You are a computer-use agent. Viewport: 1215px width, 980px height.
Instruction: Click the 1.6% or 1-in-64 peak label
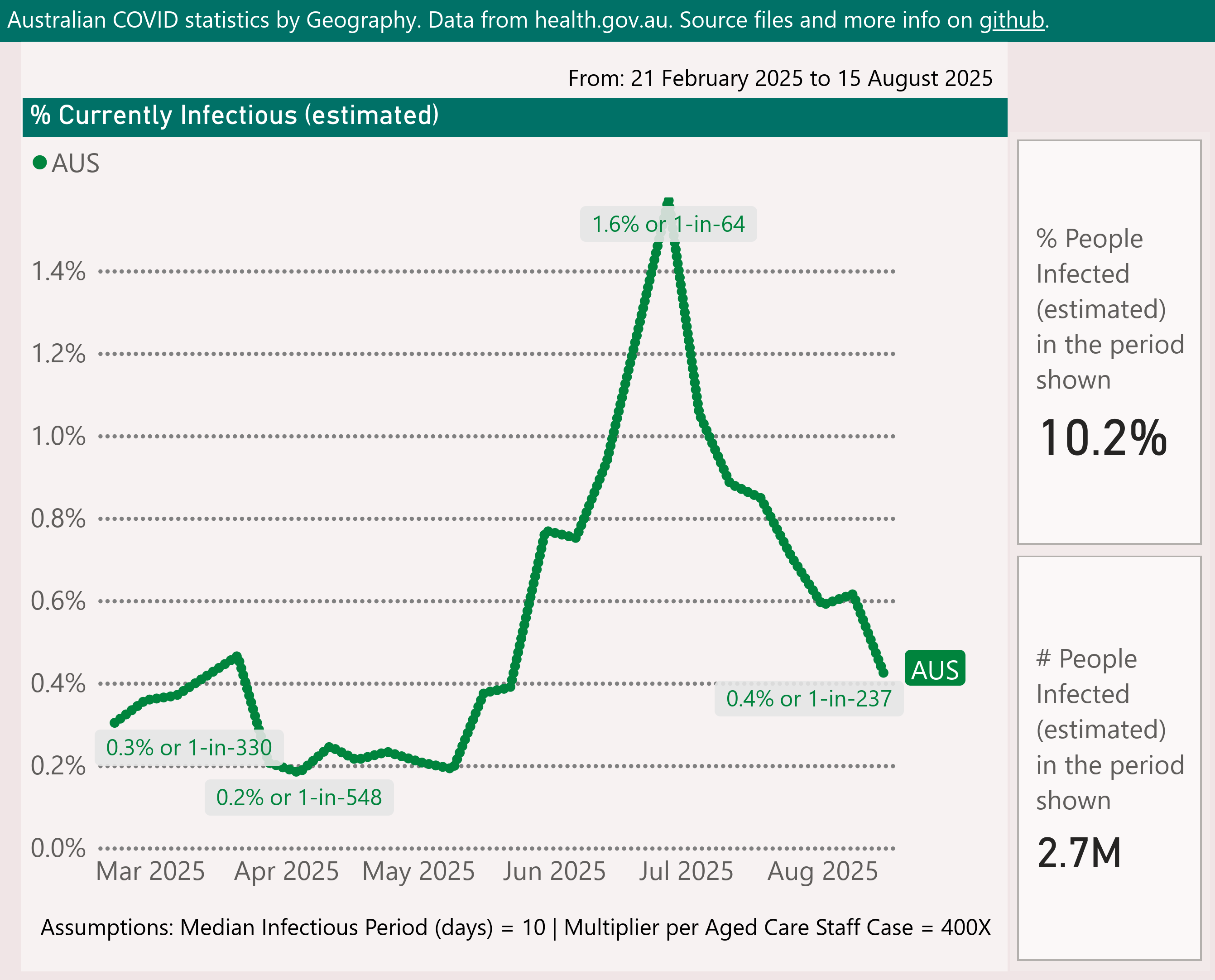(x=668, y=224)
